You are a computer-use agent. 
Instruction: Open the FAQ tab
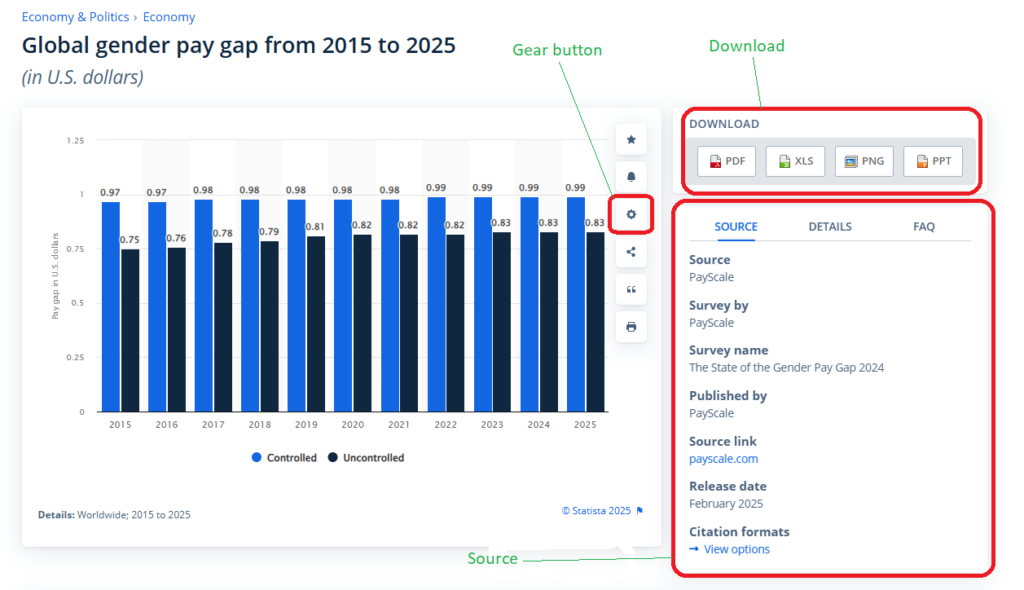924,227
